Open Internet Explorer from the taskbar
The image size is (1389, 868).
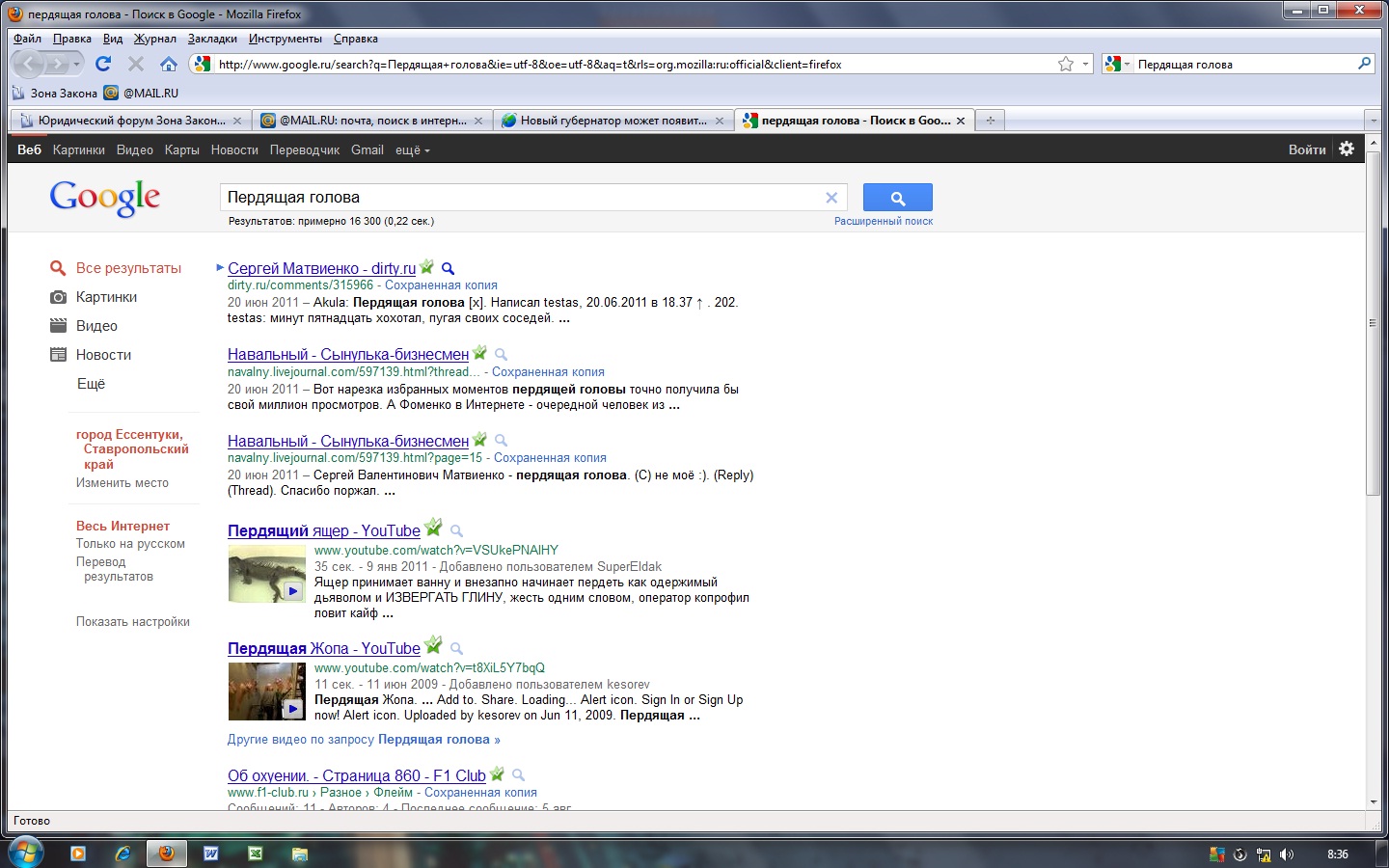(123, 854)
